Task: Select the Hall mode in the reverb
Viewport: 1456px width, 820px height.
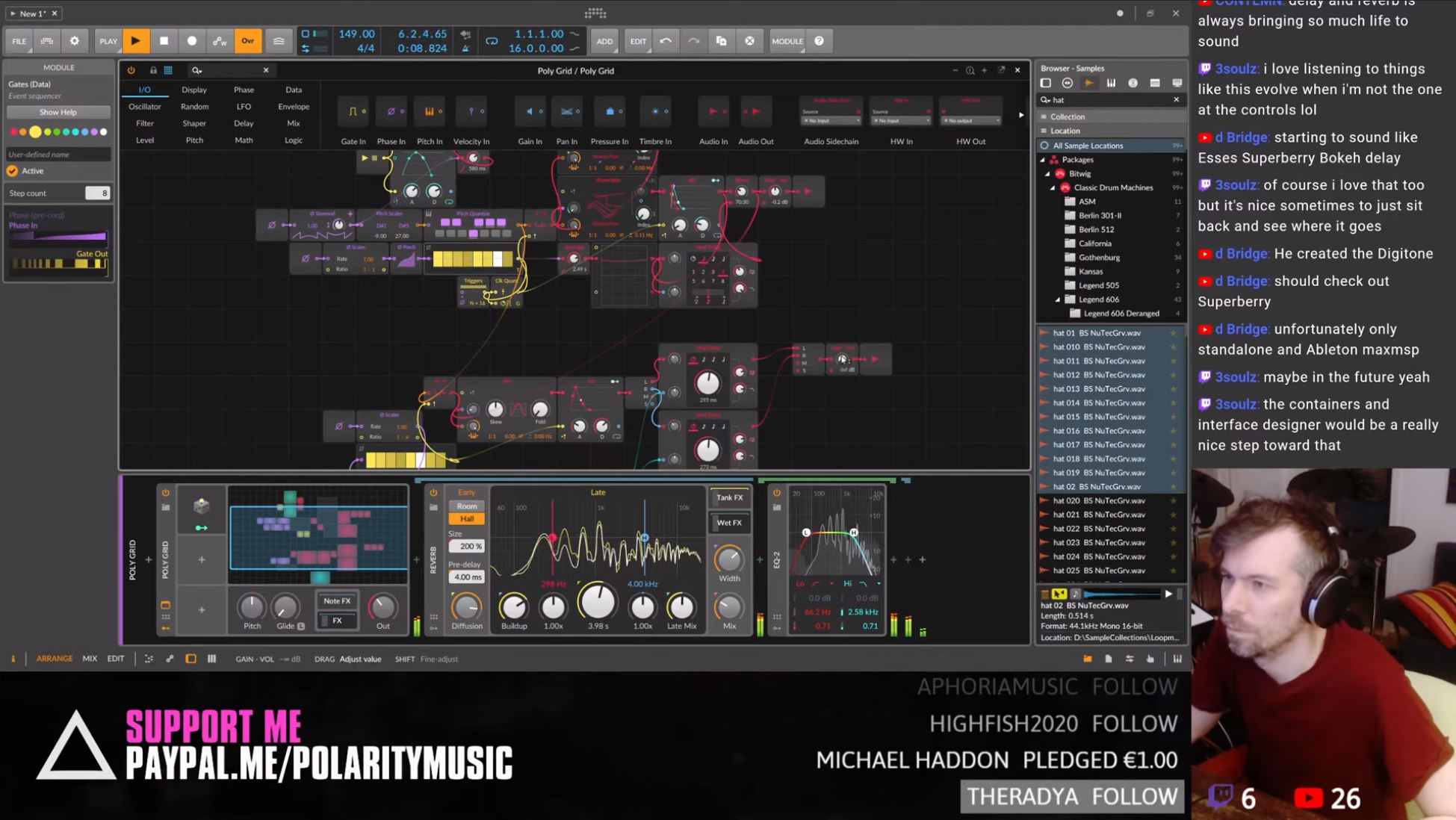Action: [x=465, y=518]
